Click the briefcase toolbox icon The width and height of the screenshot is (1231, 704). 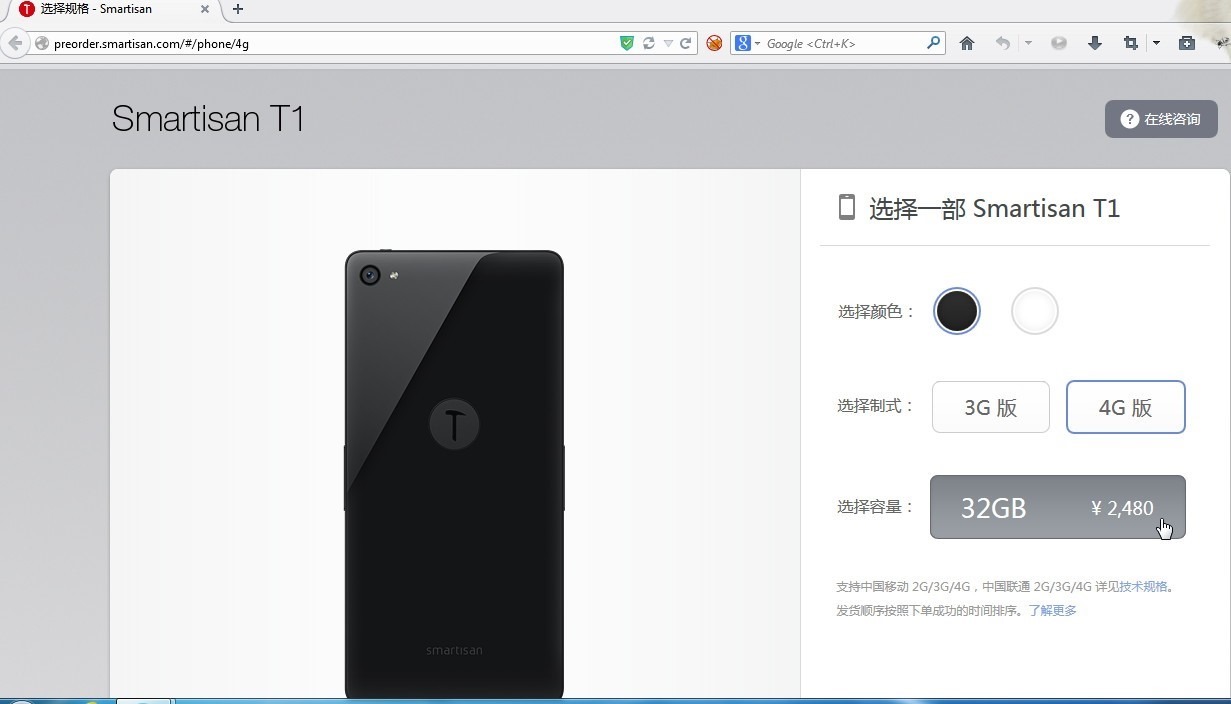[x=1187, y=43]
